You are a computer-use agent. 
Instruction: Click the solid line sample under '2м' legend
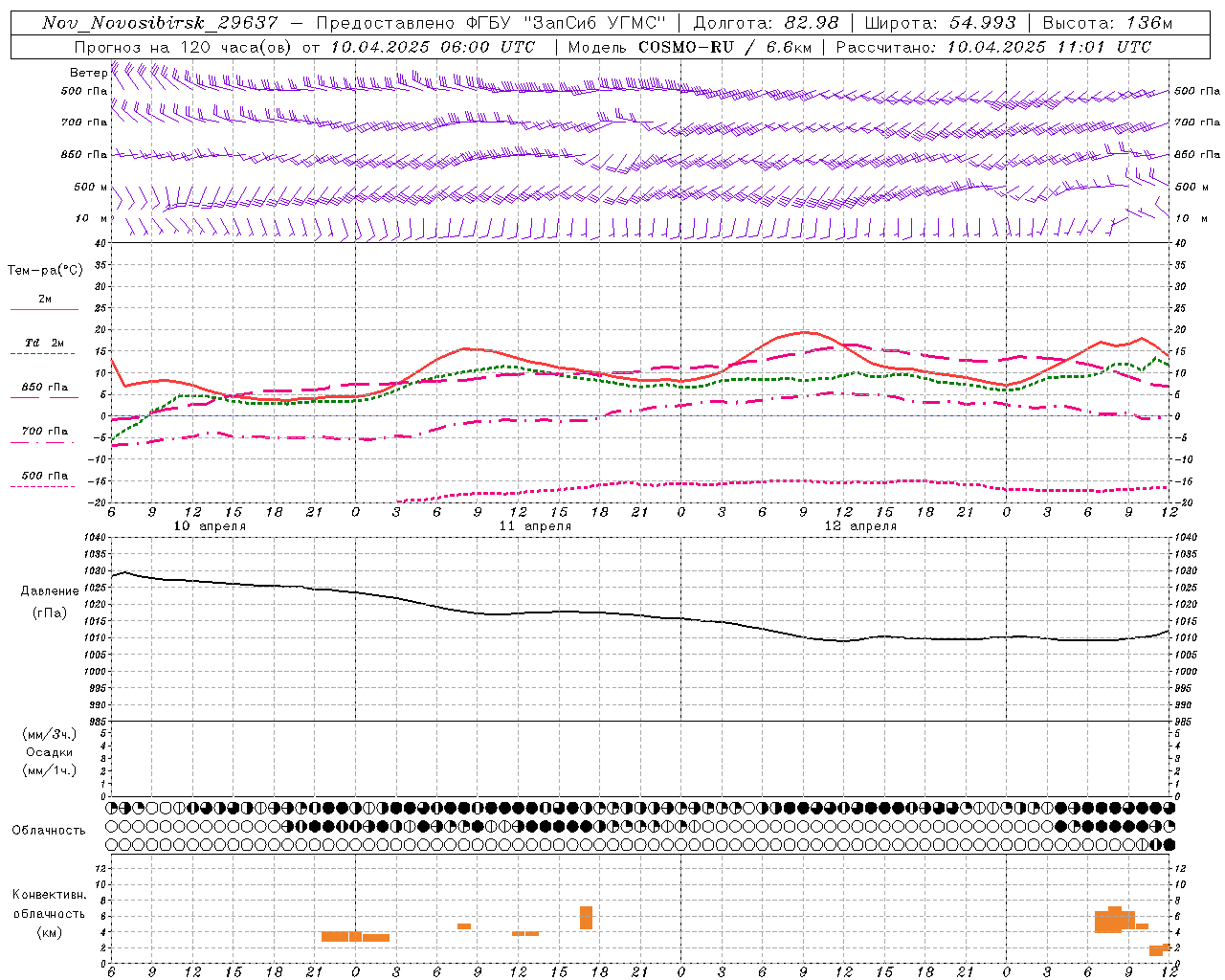[x=44, y=310]
